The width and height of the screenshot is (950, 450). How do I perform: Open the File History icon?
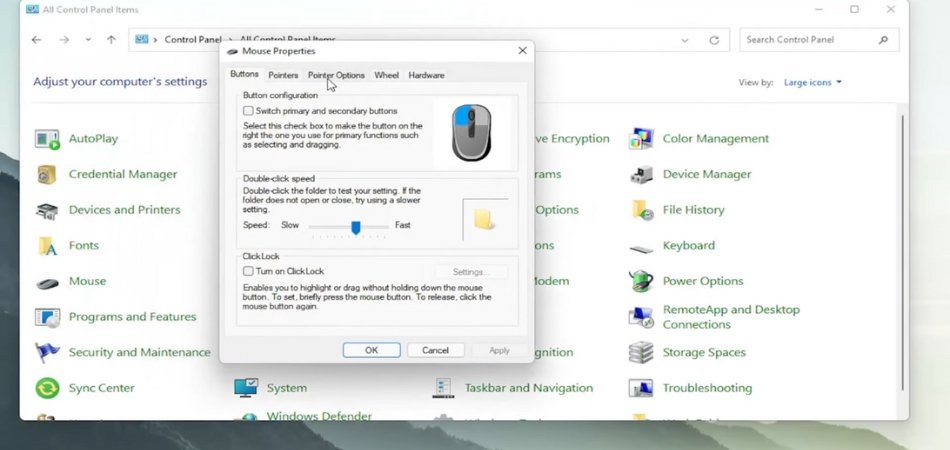(641, 210)
